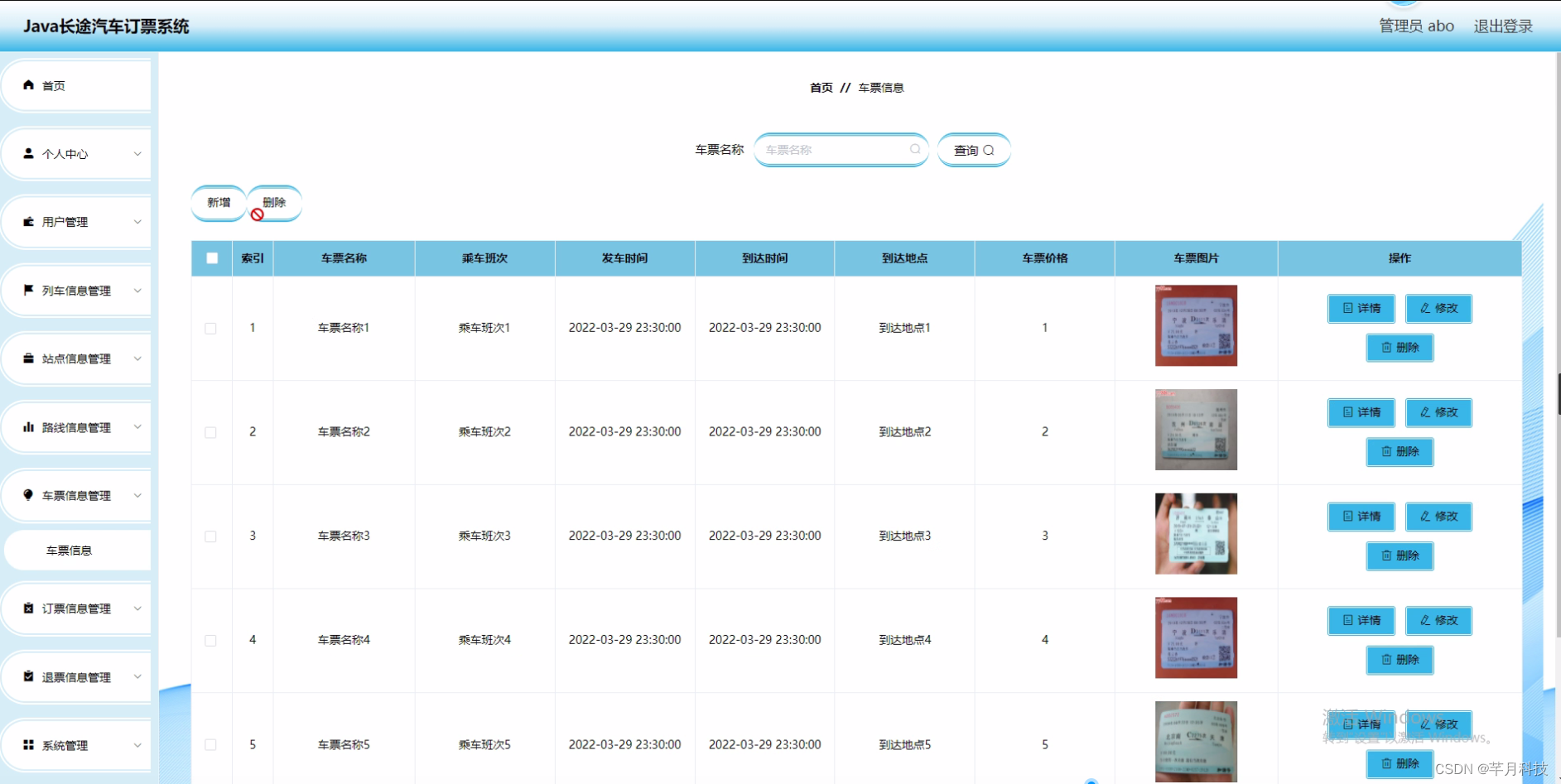
Task: Click the ticket icon beside 车票信息管理
Action: click(x=28, y=495)
